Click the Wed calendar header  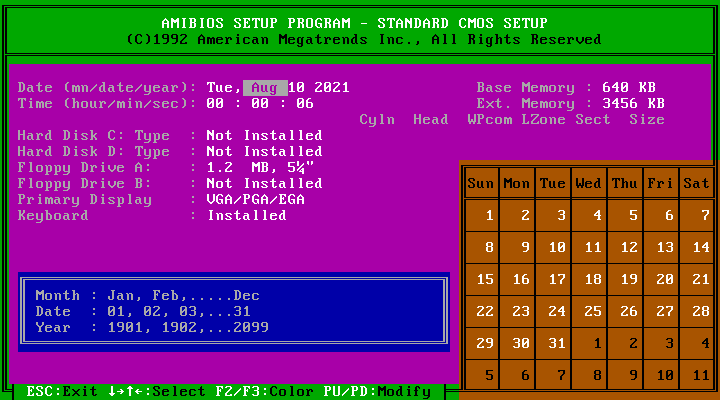coord(589,183)
